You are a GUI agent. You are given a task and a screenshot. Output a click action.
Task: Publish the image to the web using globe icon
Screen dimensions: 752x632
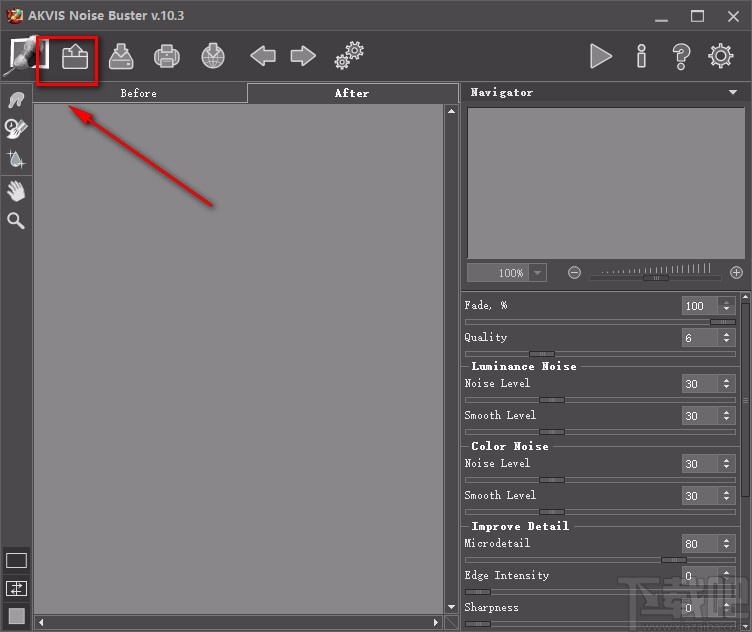coord(213,57)
